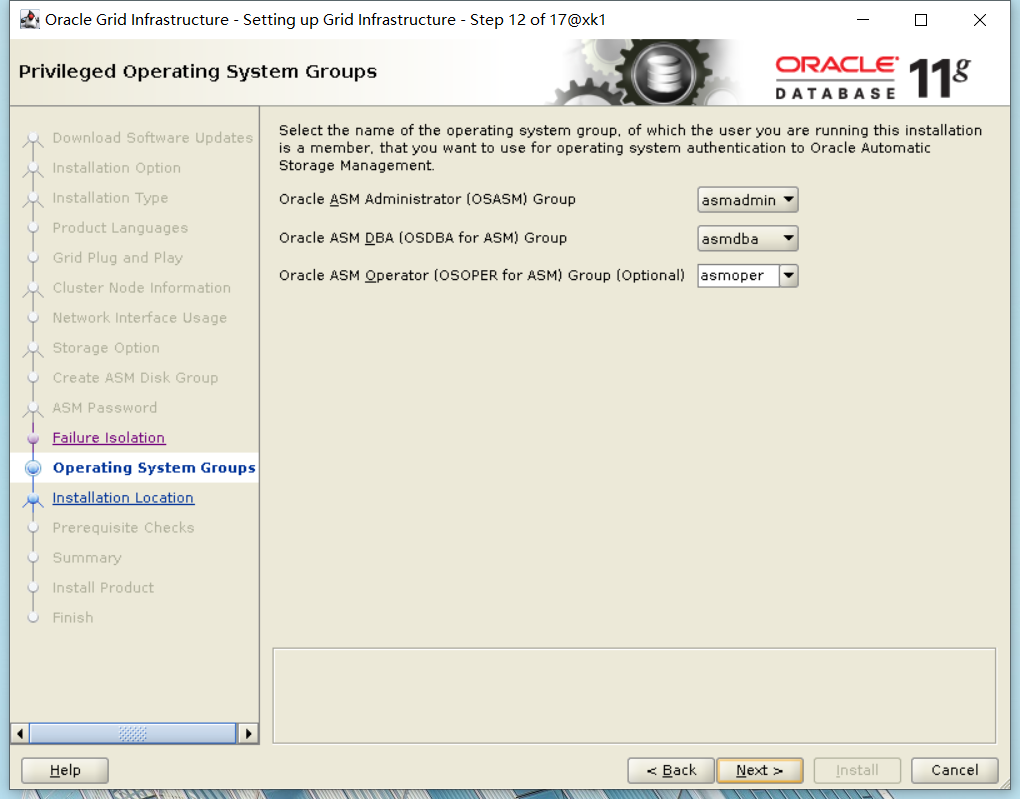1020x799 pixels.
Task: Click the ASM Password step
Action: point(105,407)
